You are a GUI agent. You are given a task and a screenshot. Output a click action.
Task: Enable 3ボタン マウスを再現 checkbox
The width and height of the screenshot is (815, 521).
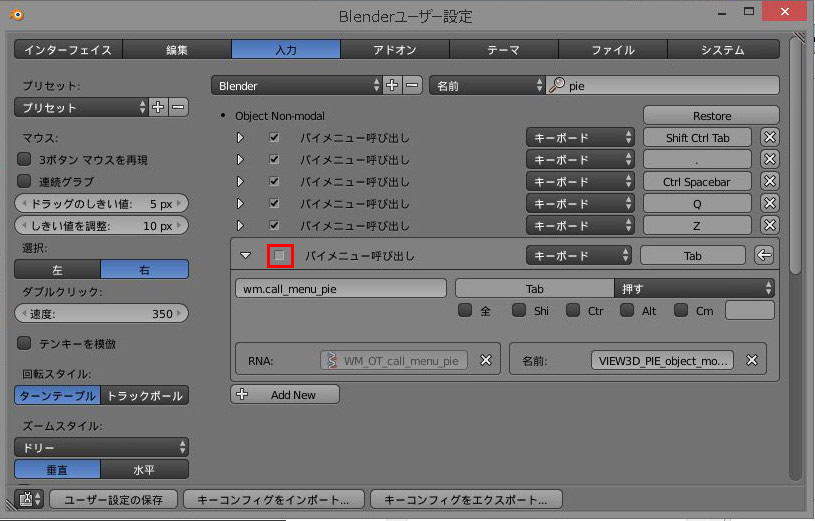(24, 159)
